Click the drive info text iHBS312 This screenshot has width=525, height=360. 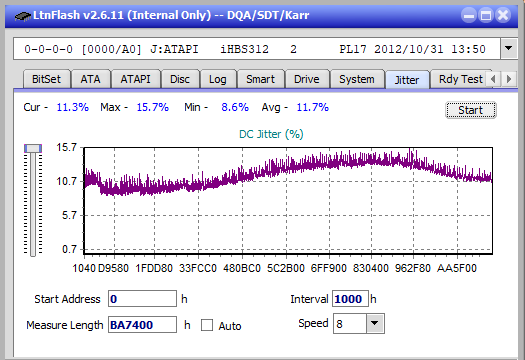(x=245, y=49)
